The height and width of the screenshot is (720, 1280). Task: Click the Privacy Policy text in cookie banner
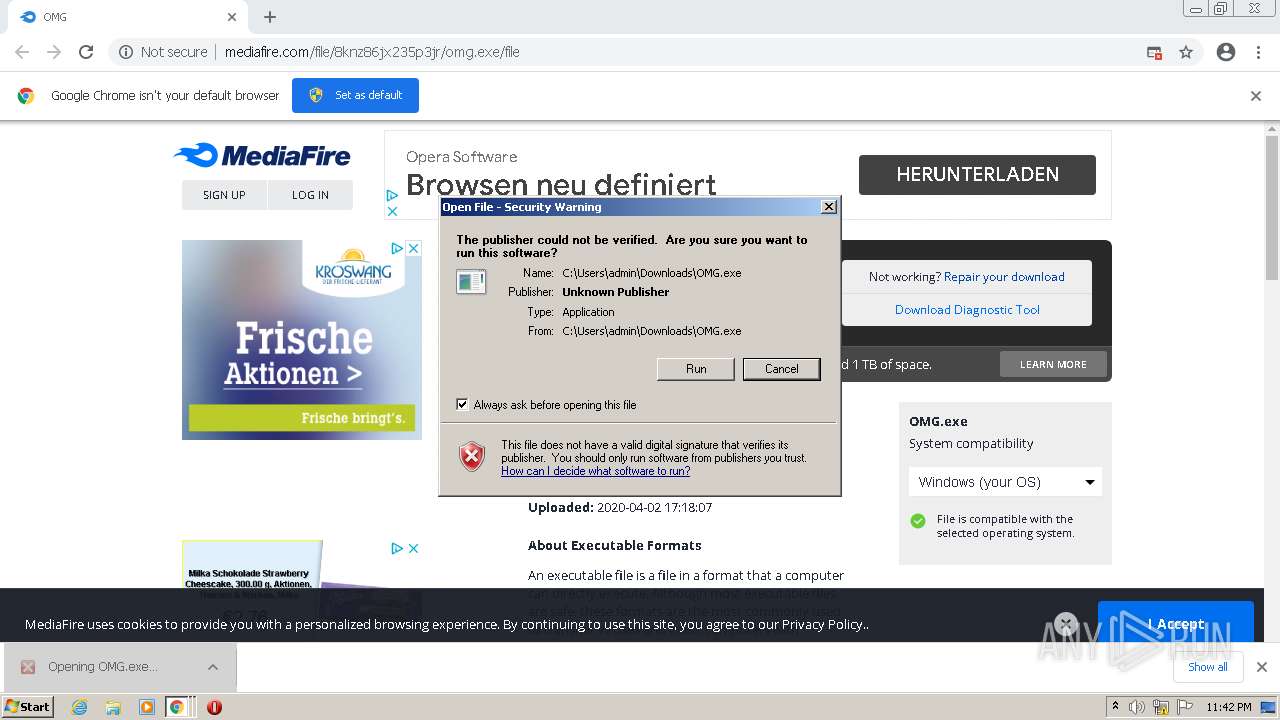pyautogui.click(x=824, y=624)
